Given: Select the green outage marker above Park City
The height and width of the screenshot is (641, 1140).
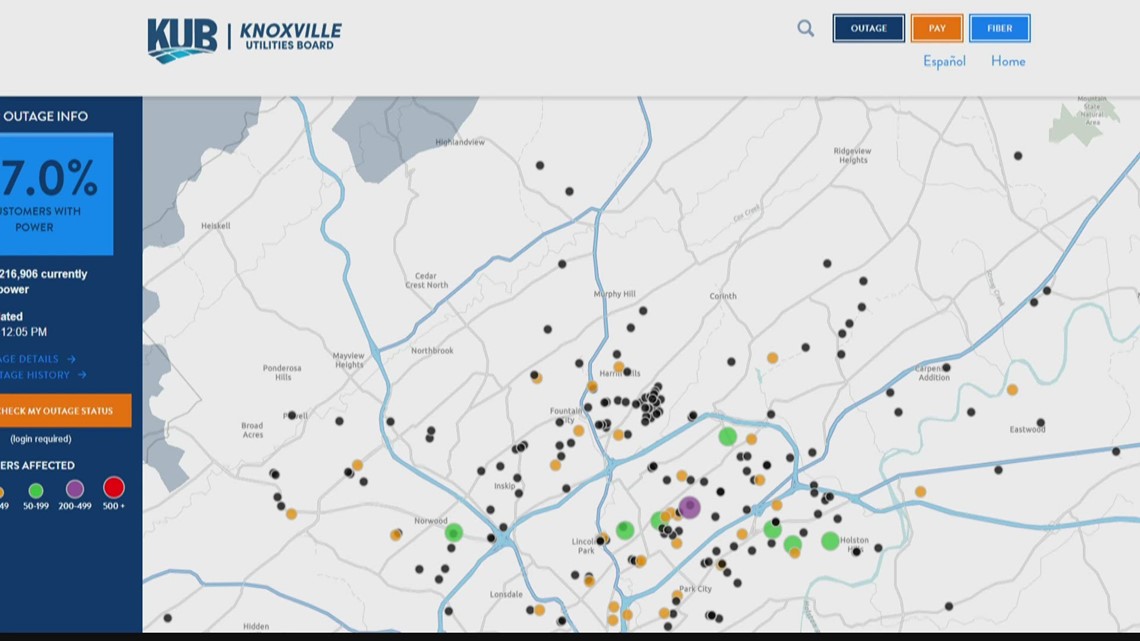Looking at the screenshot, I should [x=656, y=520].
